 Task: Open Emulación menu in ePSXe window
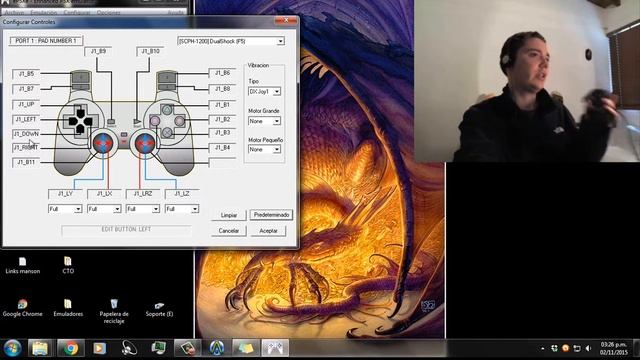click(x=43, y=13)
